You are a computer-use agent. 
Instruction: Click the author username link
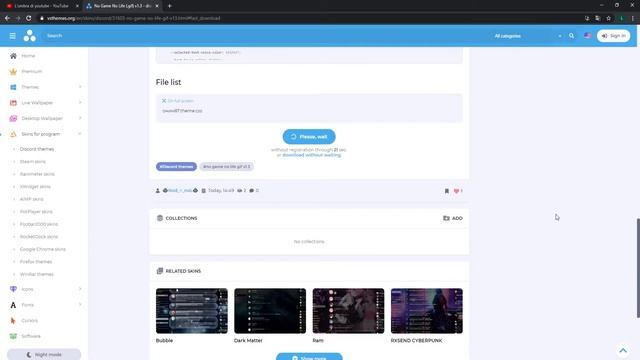[x=180, y=191]
